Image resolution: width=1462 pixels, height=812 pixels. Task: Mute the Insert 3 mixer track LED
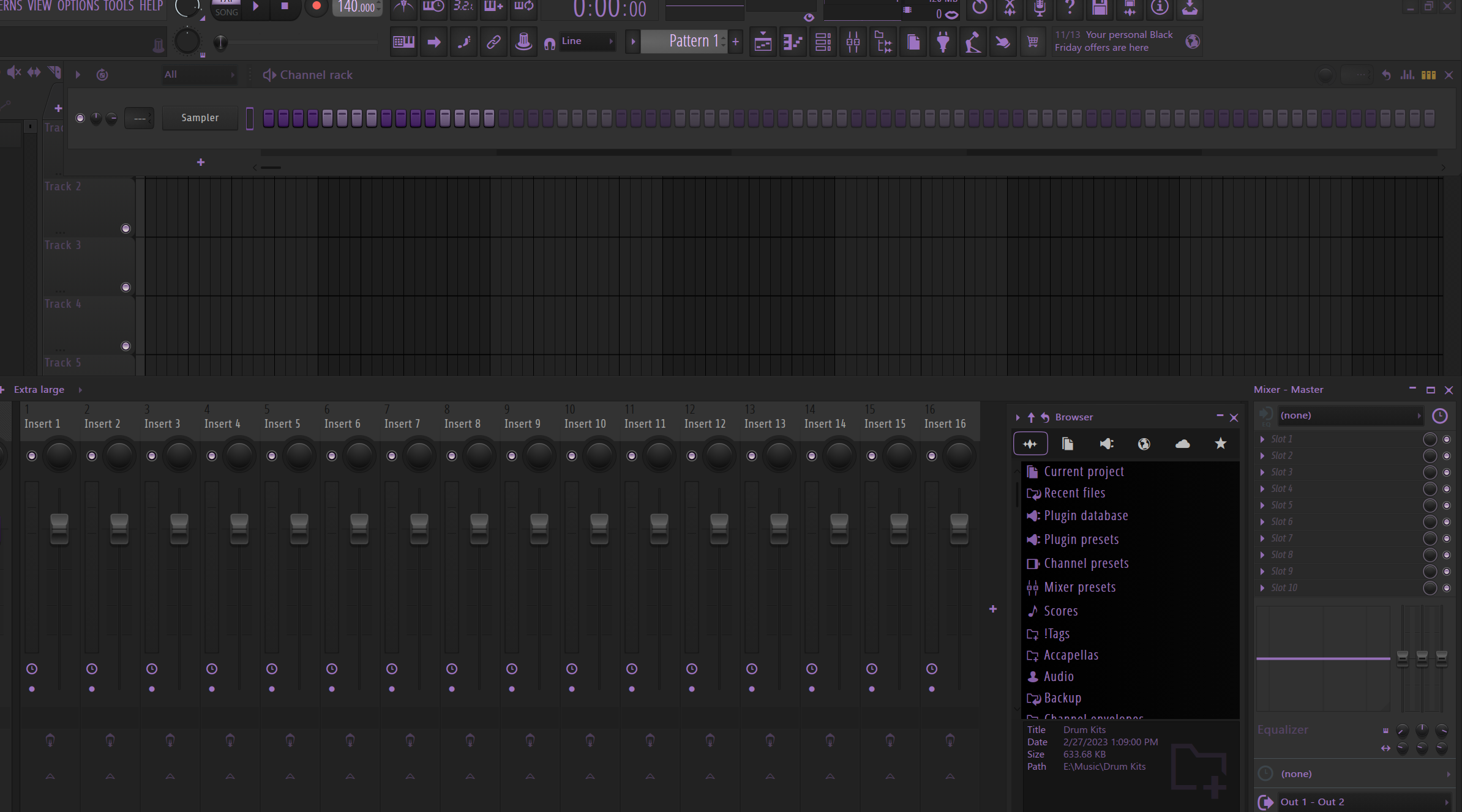(x=152, y=456)
